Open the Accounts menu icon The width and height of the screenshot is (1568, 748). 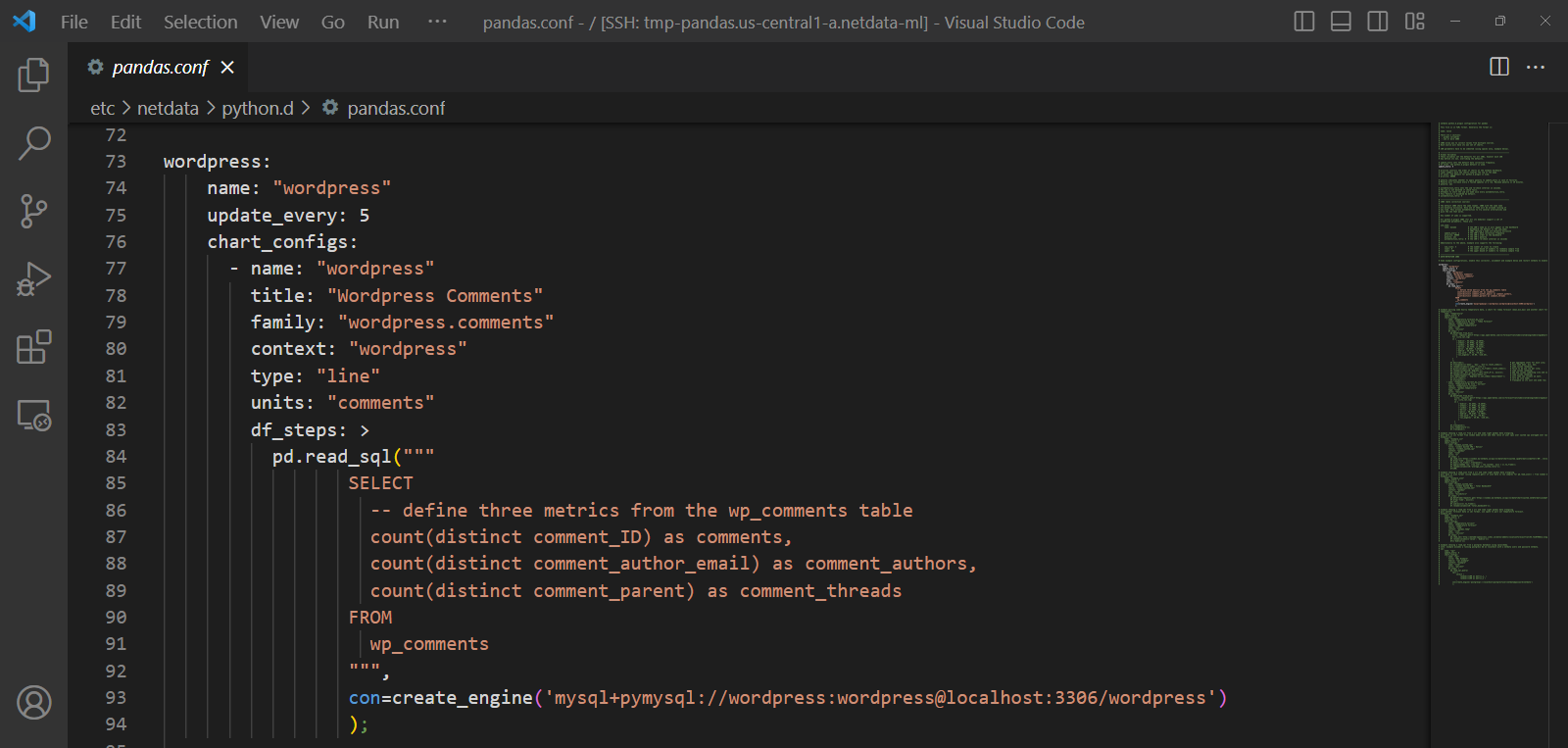33,702
